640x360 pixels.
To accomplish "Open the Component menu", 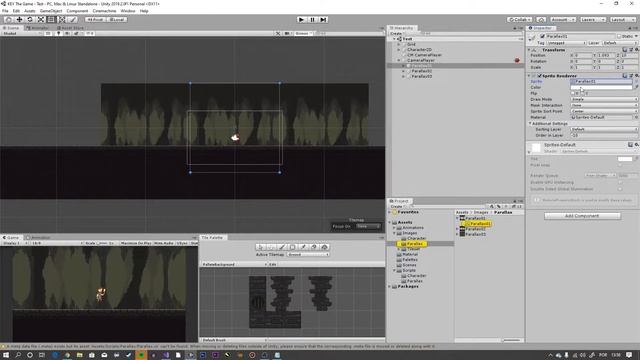I will pyautogui.click(x=77, y=11).
